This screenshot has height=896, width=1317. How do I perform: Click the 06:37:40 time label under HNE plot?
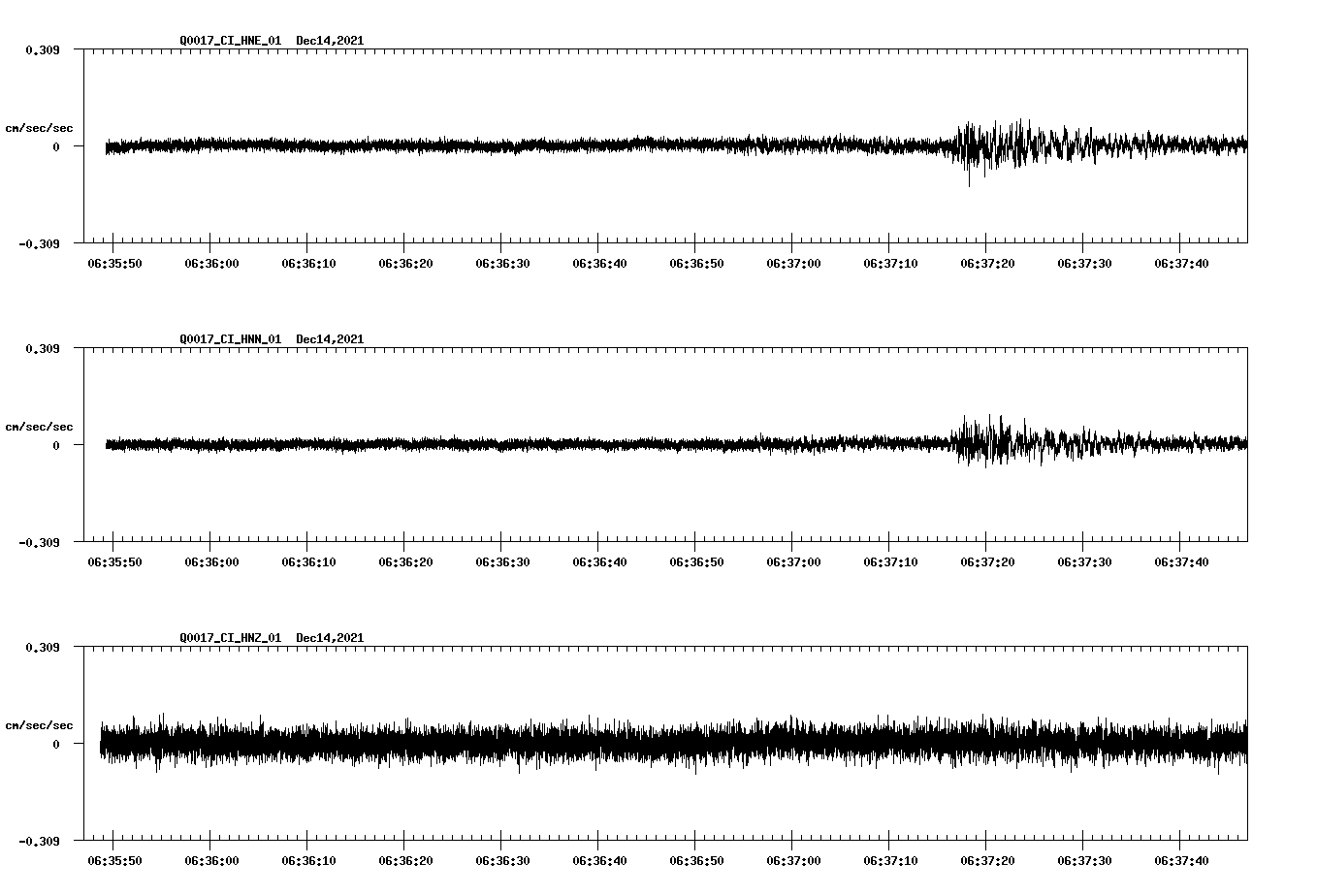(x=1181, y=264)
